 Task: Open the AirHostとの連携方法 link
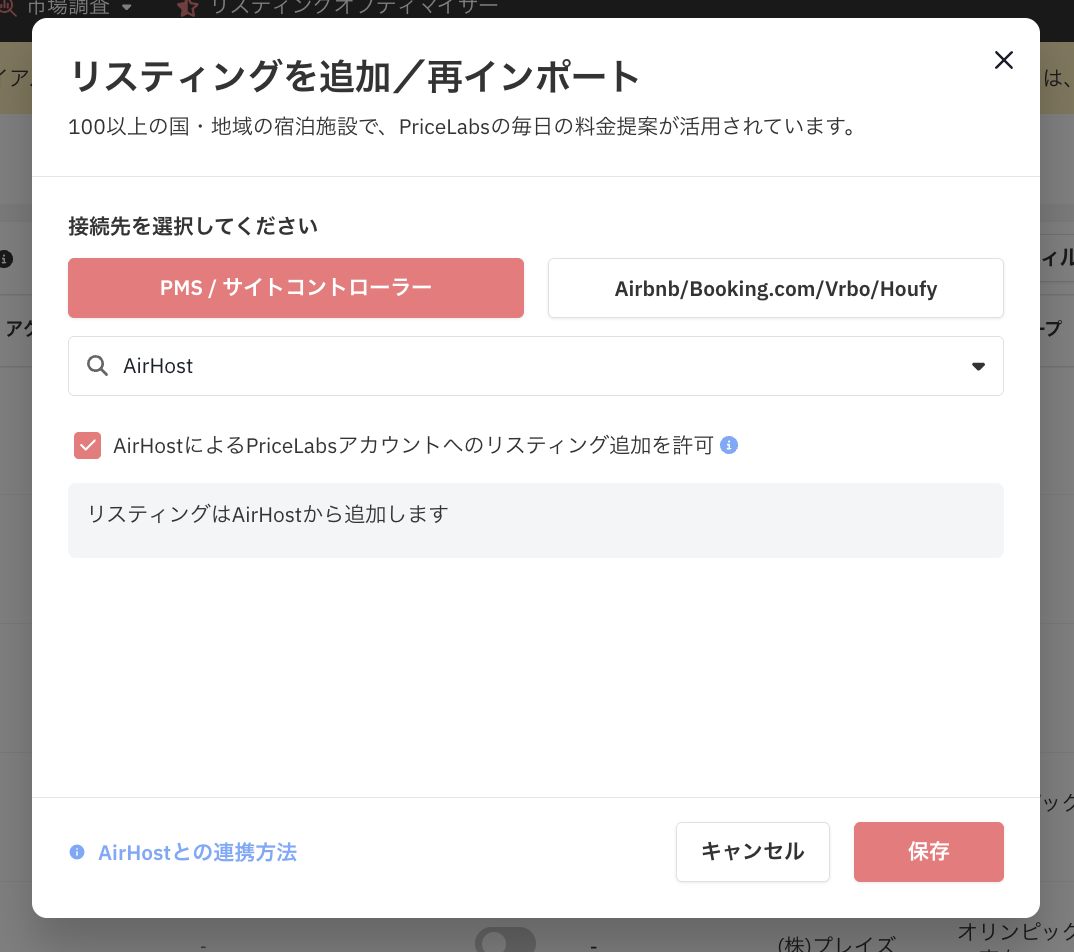point(197,853)
